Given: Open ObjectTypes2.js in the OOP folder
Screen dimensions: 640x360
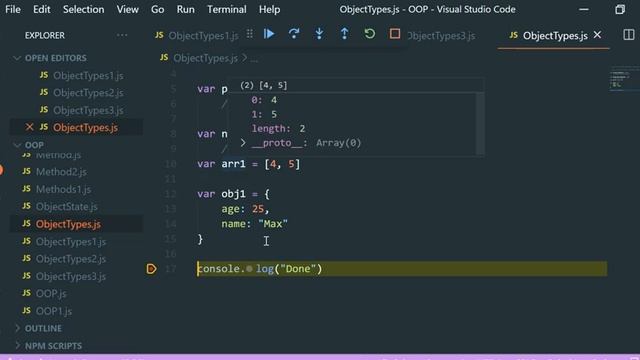Looking at the screenshot, I should point(71,259).
